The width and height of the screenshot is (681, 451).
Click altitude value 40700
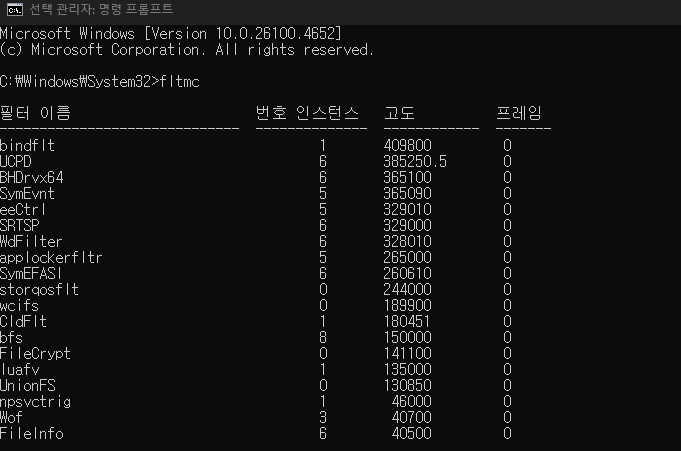tap(411, 418)
